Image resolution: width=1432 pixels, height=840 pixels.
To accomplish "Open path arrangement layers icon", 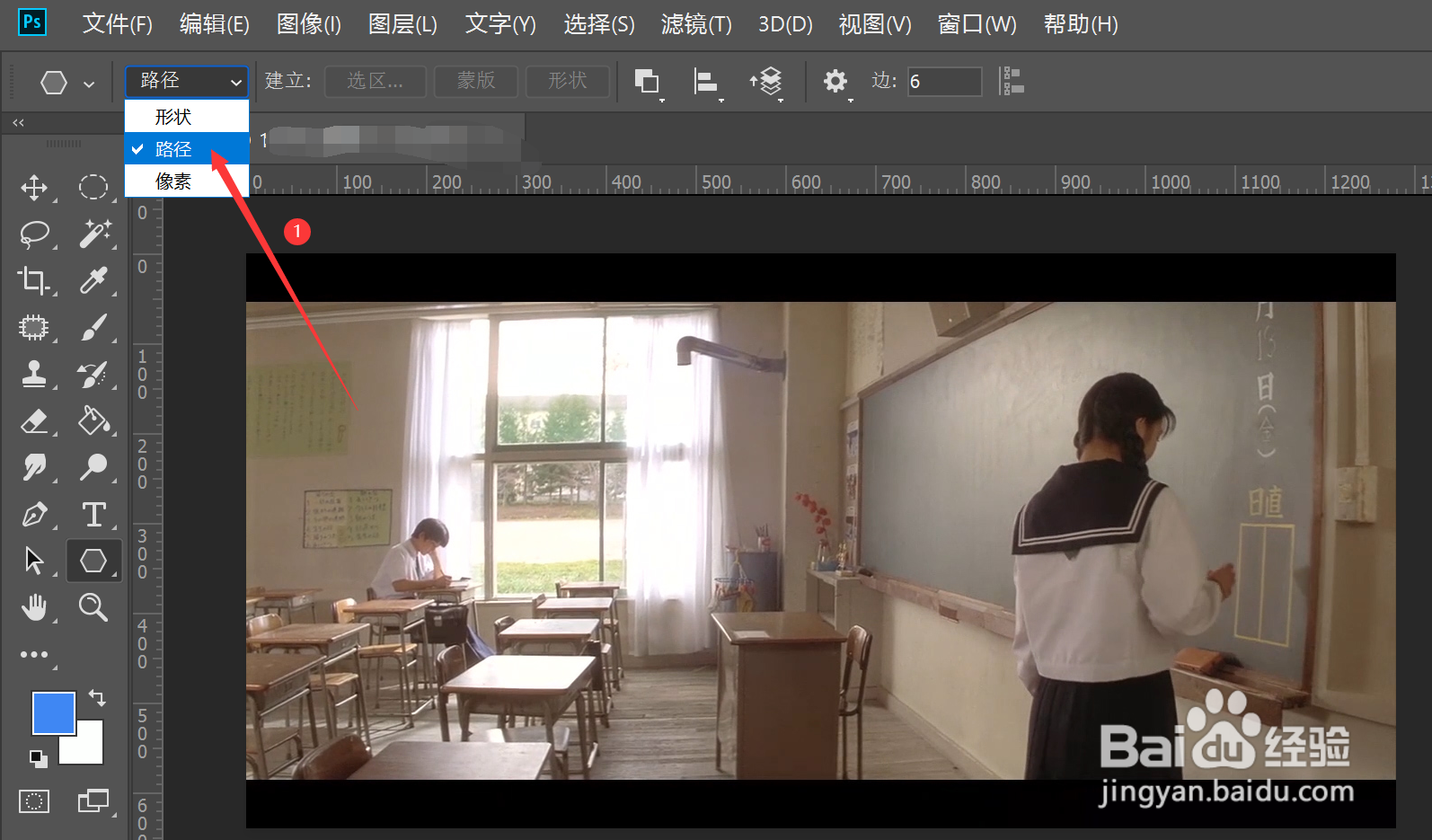I will [x=766, y=82].
